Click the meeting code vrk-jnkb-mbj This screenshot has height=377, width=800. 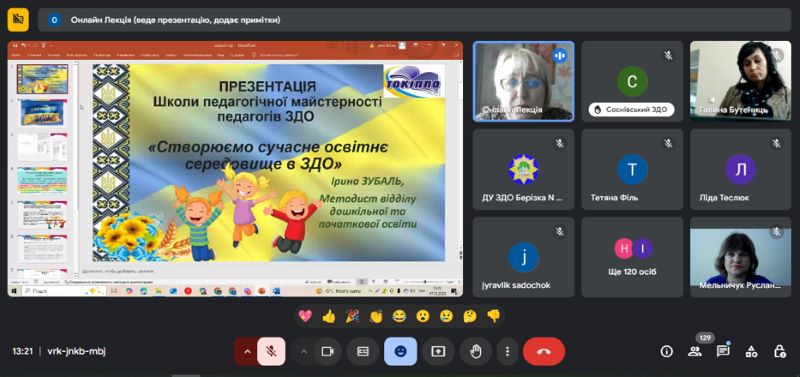77,351
